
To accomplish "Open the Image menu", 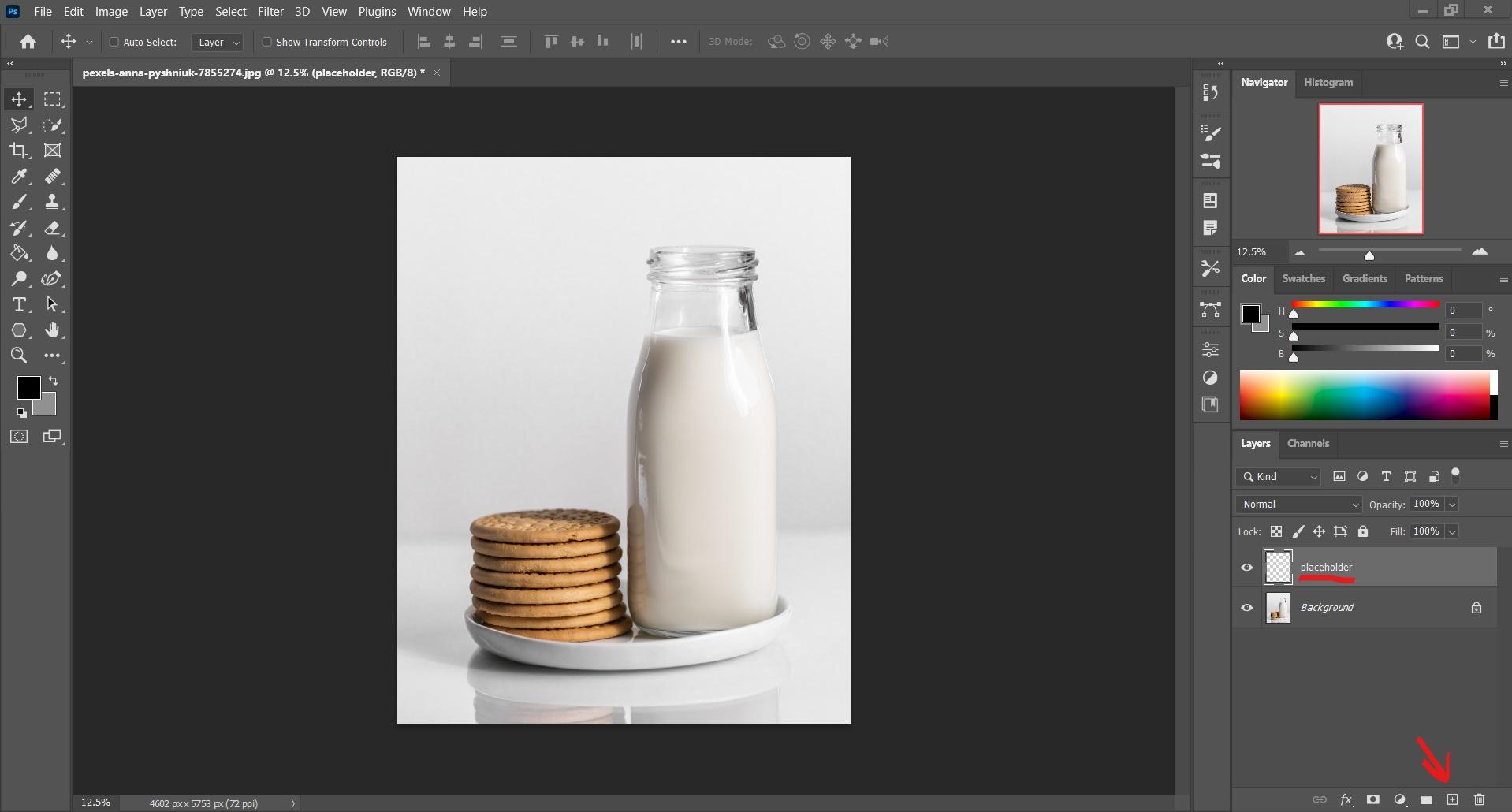I will coord(111,12).
